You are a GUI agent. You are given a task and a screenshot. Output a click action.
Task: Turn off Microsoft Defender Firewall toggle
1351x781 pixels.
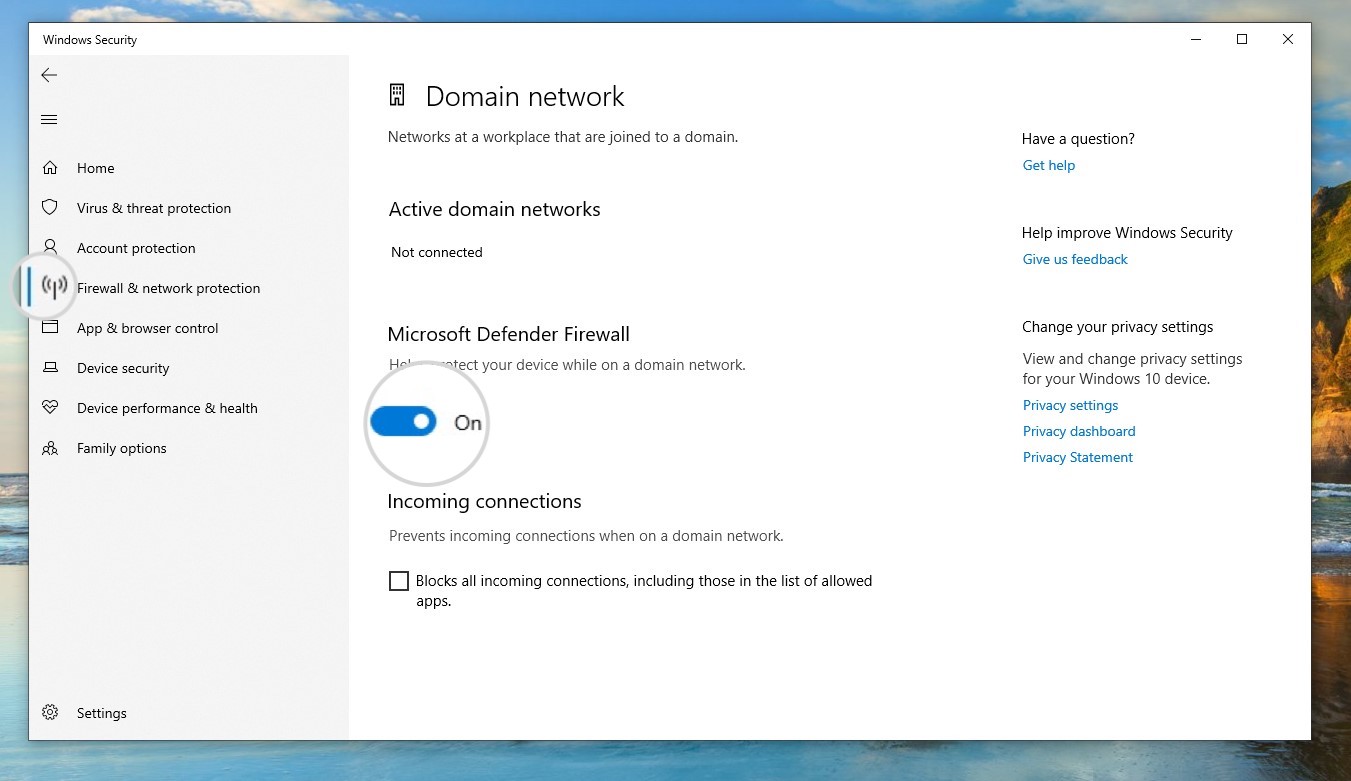[x=403, y=422]
